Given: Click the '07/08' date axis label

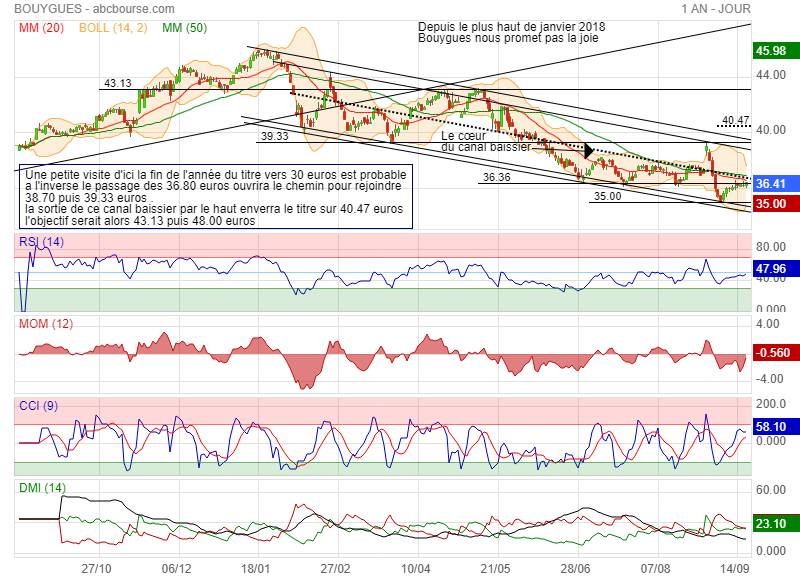Looking at the screenshot, I should (656, 569).
